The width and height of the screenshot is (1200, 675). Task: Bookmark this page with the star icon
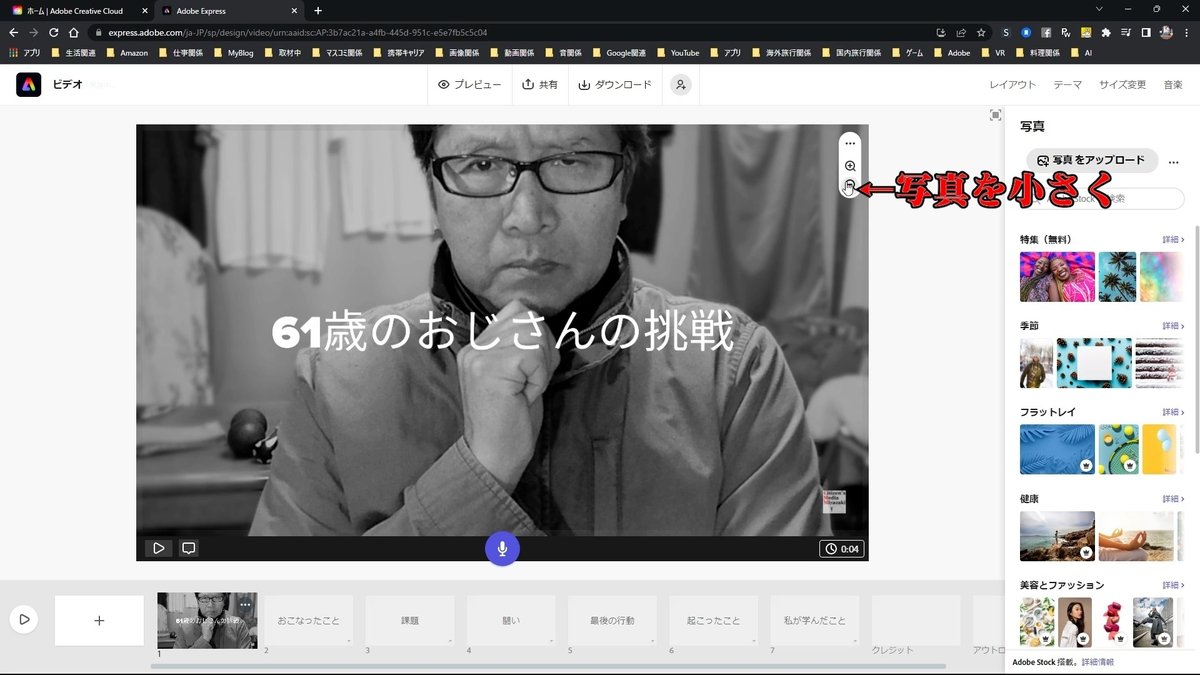[x=982, y=32]
